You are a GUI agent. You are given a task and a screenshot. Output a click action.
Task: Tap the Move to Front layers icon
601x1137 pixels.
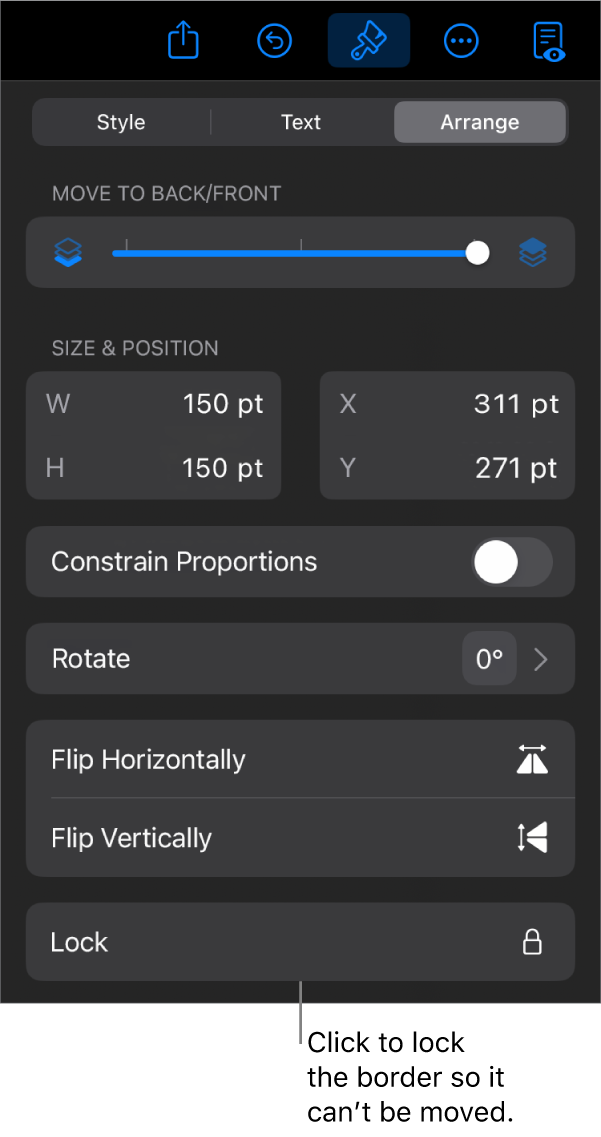click(533, 252)
